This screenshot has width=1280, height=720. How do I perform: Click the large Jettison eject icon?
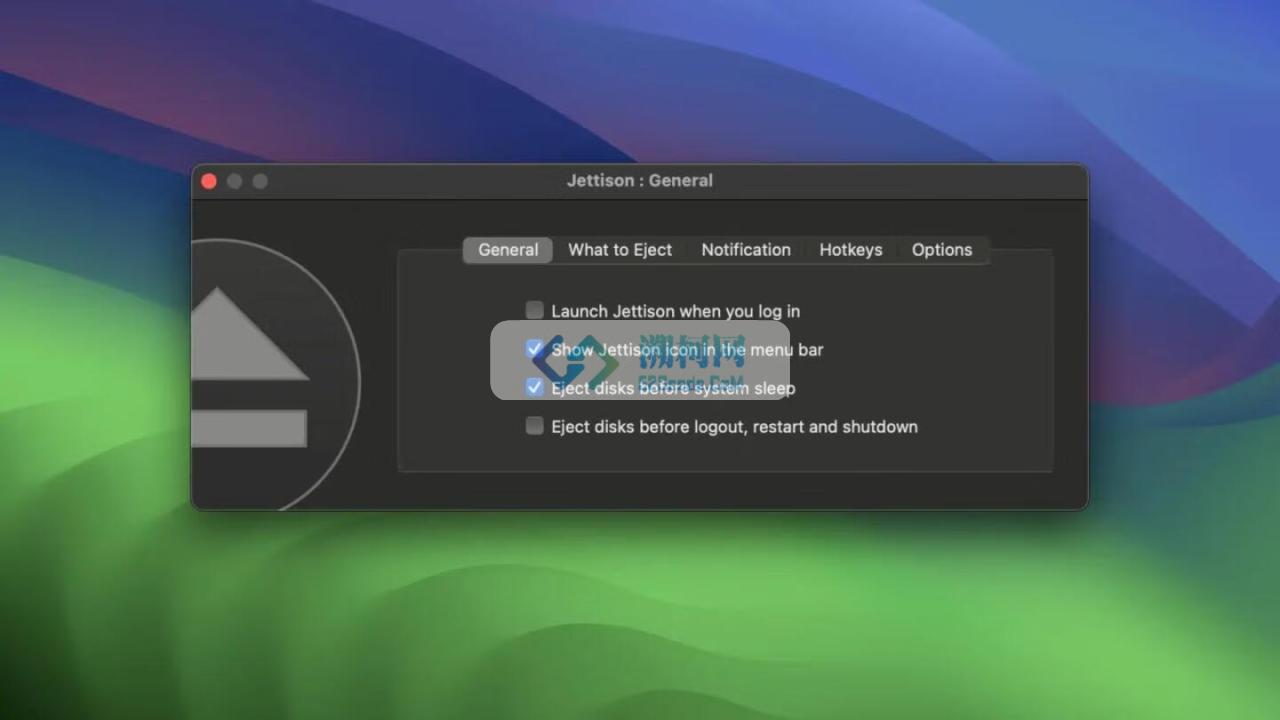[274, 375]
